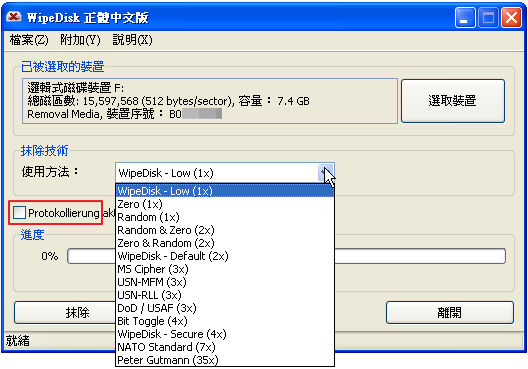Select USN-MFM (3x) method
Viewport: 528px width, 369px height.
[x=225, y=282]
